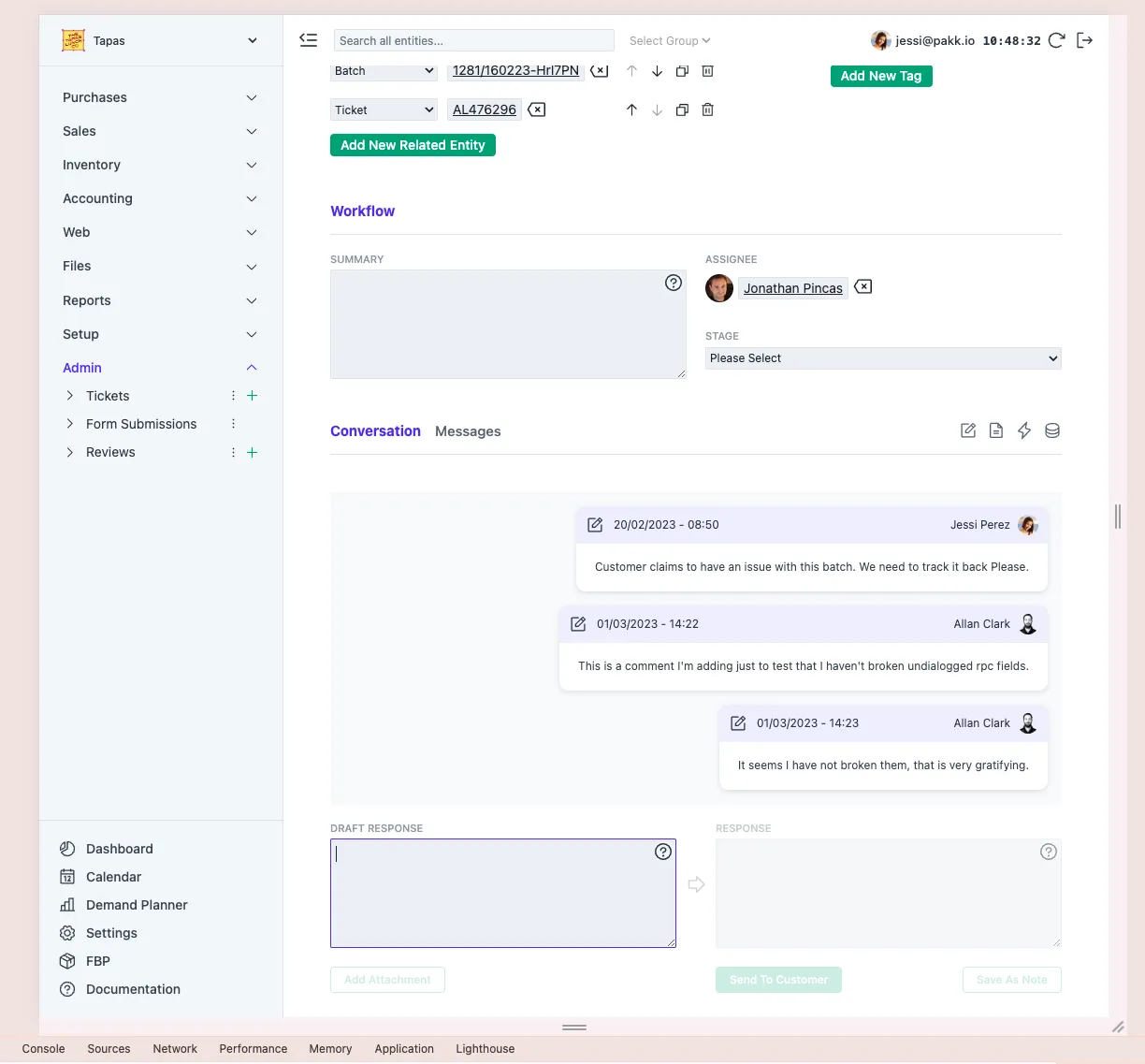This screenshot has height=1064, width=1145.
Task: Clear the AL476296 ticket reference with its x icon
Action: coord(535,109)
